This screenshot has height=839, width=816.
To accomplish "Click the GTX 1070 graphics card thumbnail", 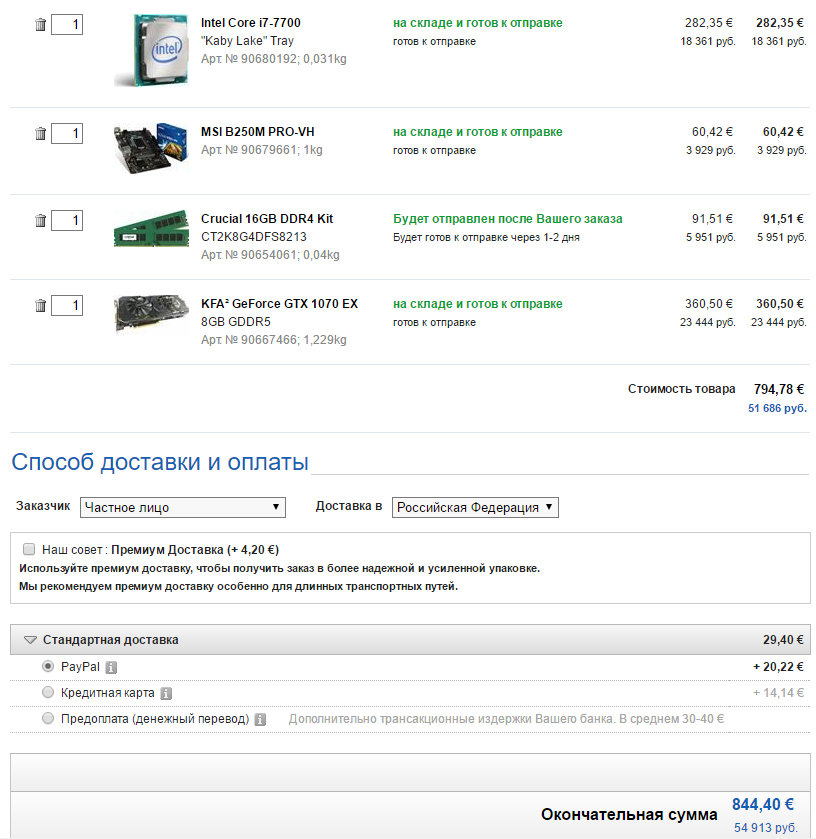I will coord(151,313).
